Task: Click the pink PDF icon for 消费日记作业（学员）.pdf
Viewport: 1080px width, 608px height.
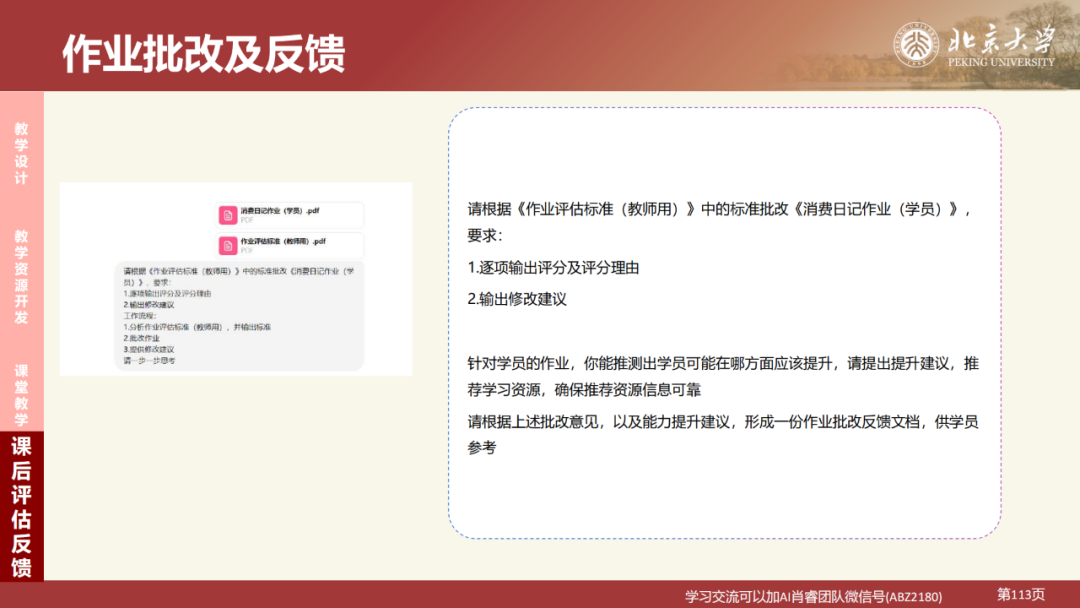Action: pyautogui.click(x=226, y=215)
